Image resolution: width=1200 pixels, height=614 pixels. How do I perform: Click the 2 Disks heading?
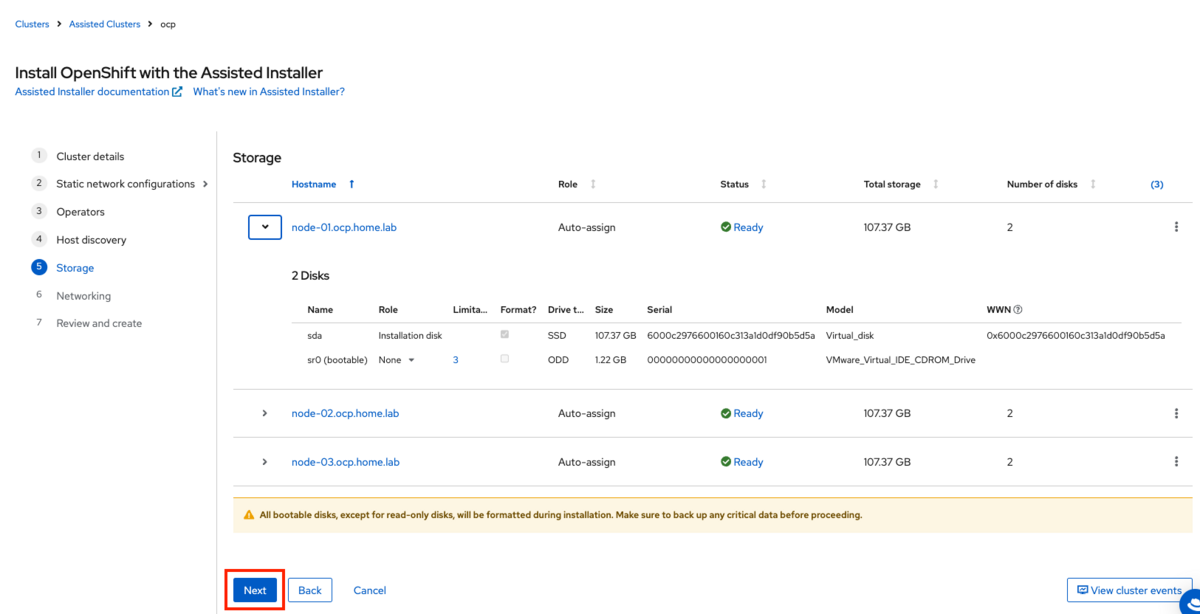pos(310,275)
